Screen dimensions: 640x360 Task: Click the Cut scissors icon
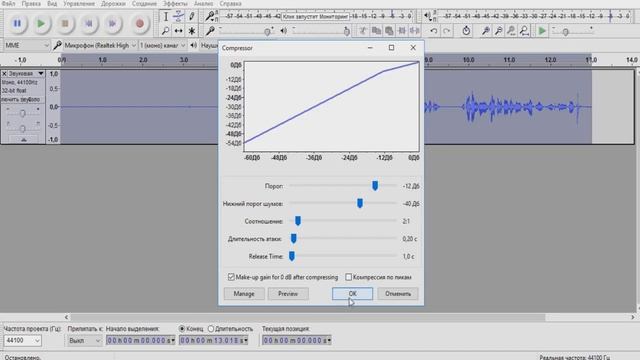tap(363, 31)
